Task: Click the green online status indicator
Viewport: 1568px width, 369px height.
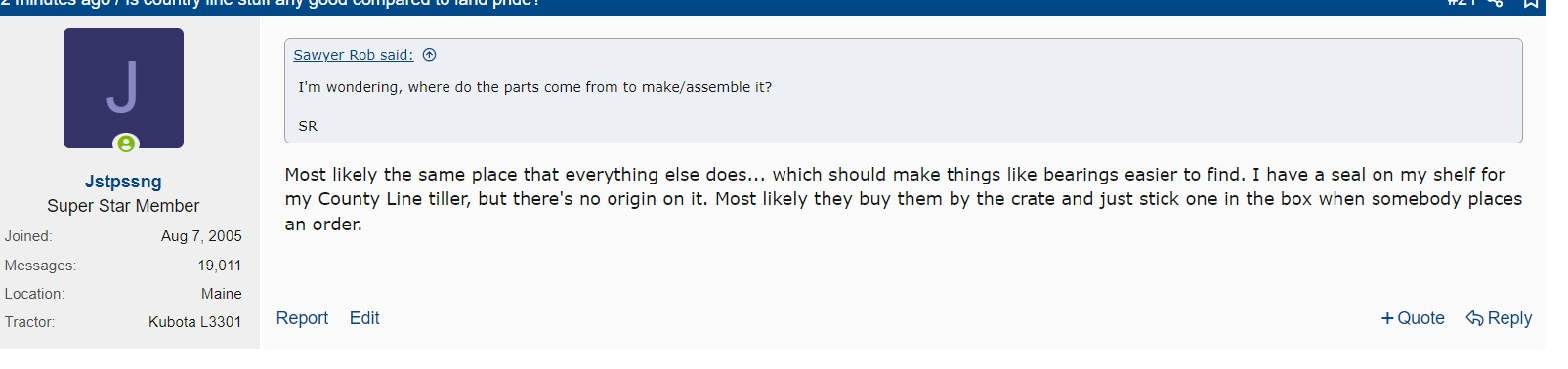Action: coord(126,143)
